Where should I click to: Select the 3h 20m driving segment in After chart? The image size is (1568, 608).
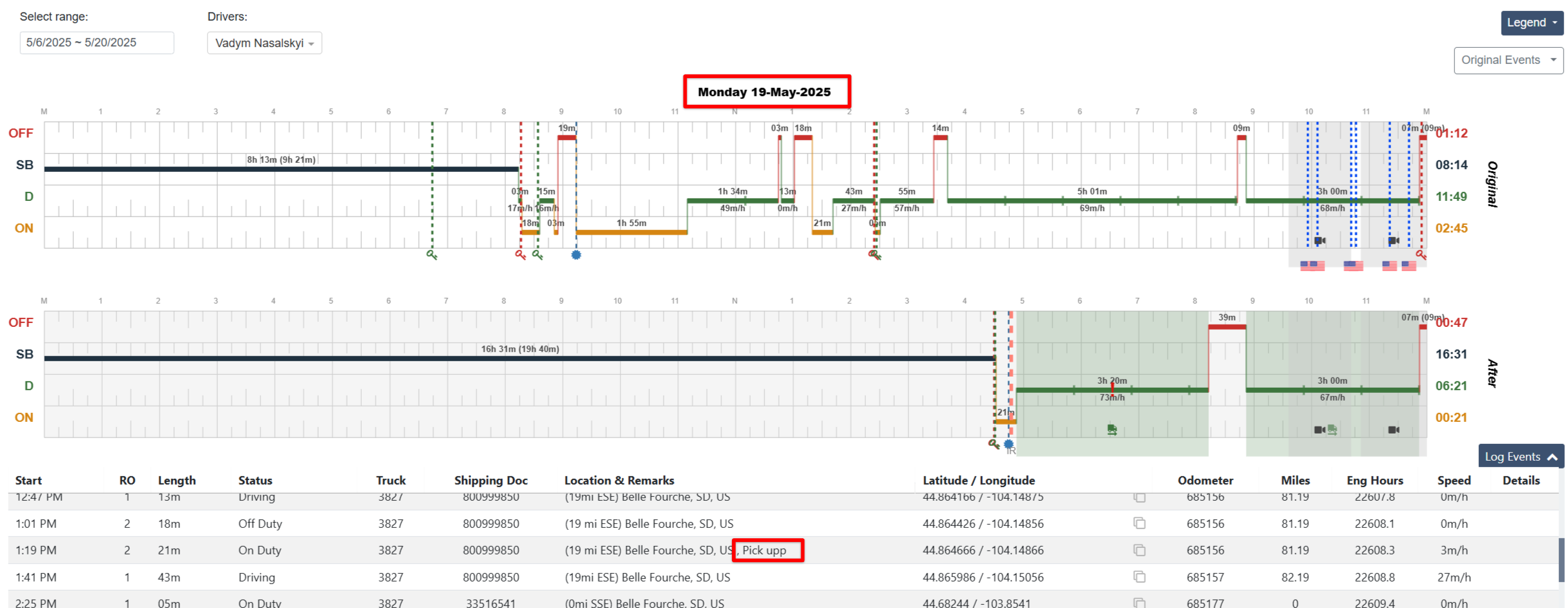(1112, 390)
